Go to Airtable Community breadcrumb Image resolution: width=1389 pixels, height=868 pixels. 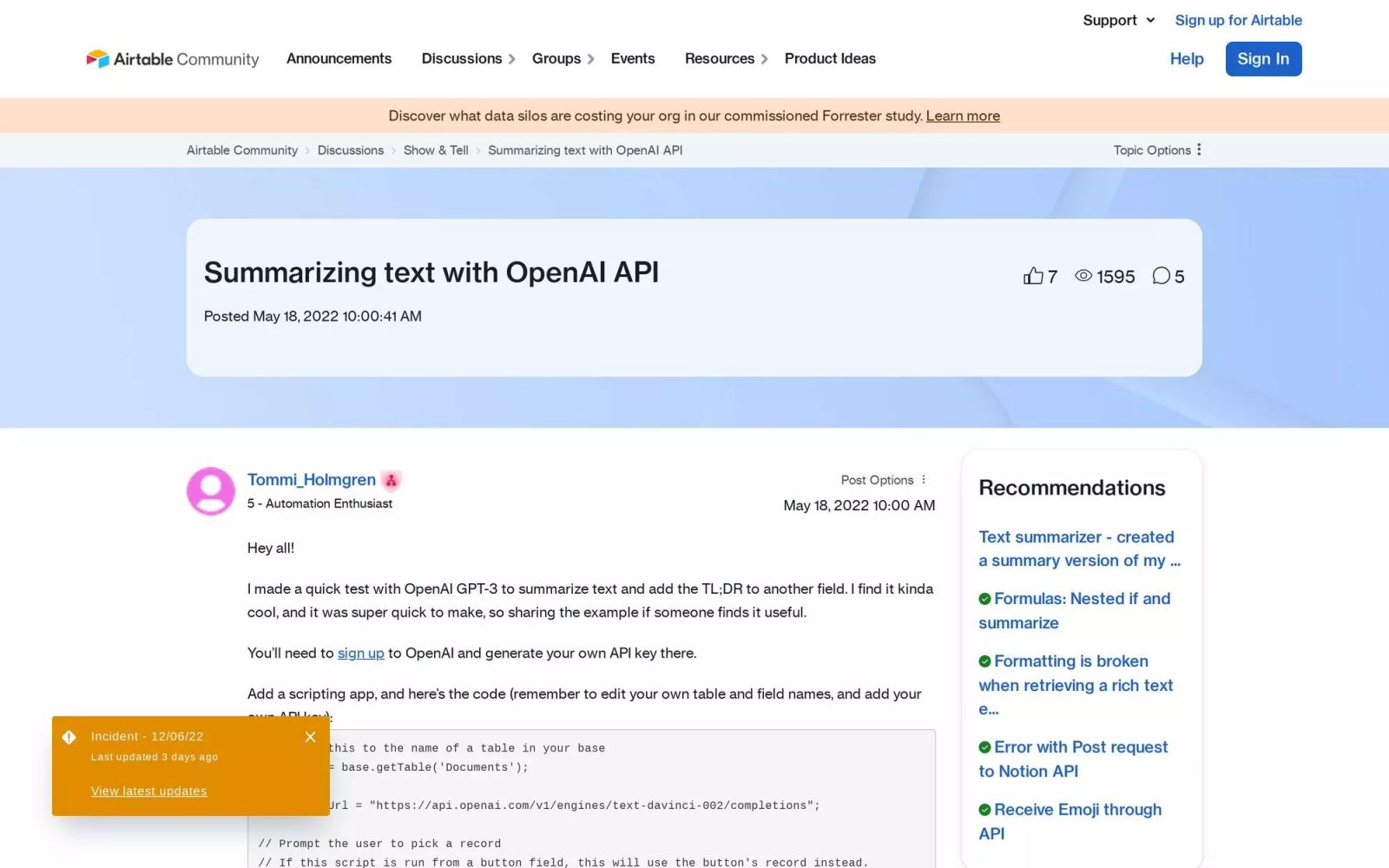point(242,150)
